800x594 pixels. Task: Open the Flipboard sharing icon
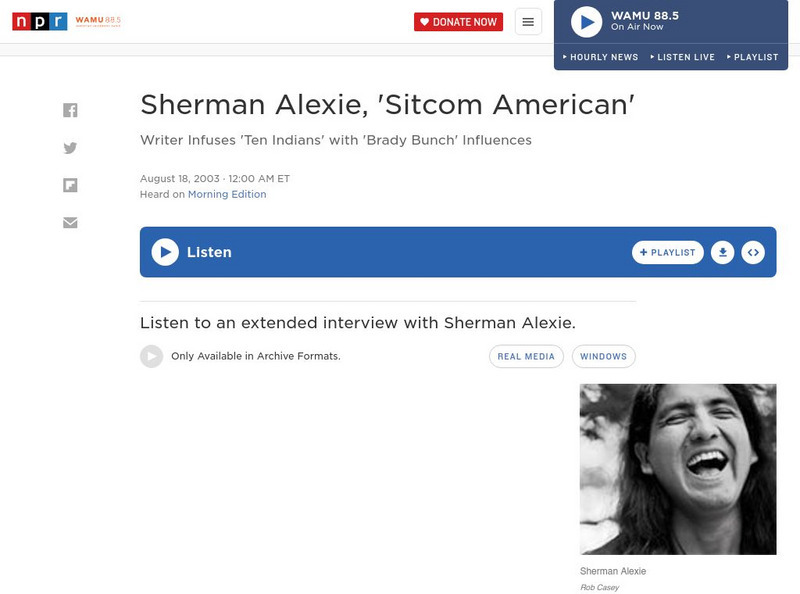70,184
